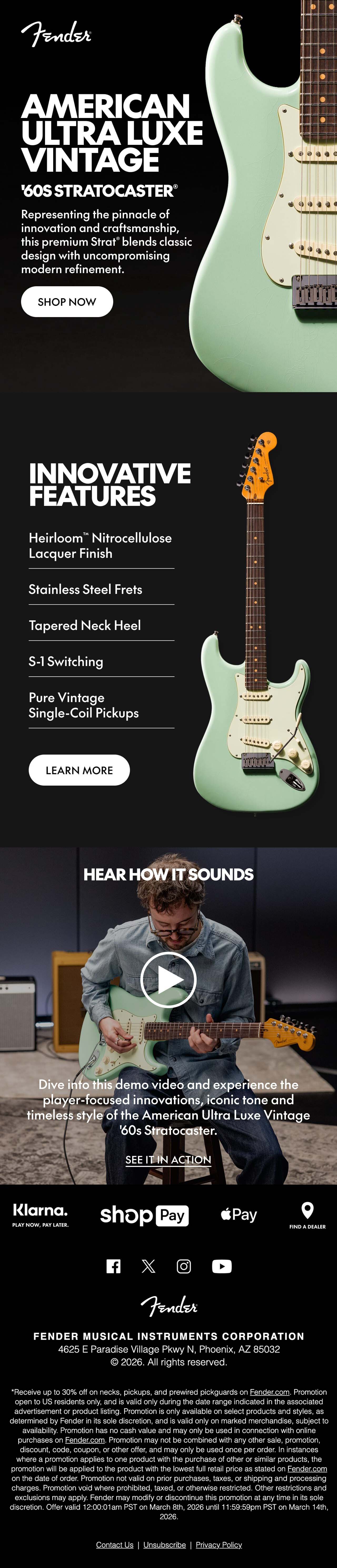Click the Unsubscribe link
The width and height of the screenshot is (337, 1568).
(165, 1545)
